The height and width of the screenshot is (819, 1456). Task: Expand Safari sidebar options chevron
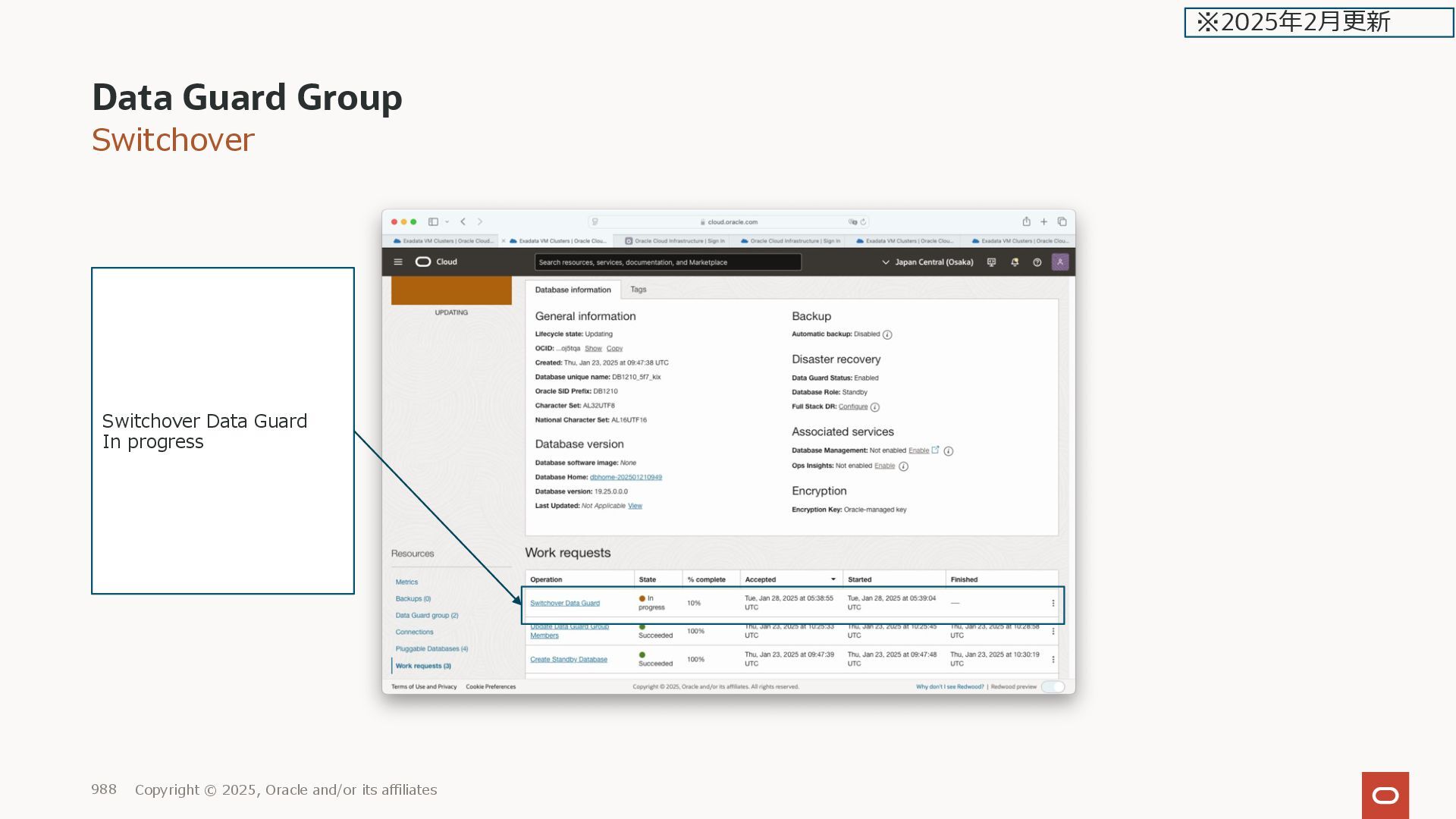(447, 222)
